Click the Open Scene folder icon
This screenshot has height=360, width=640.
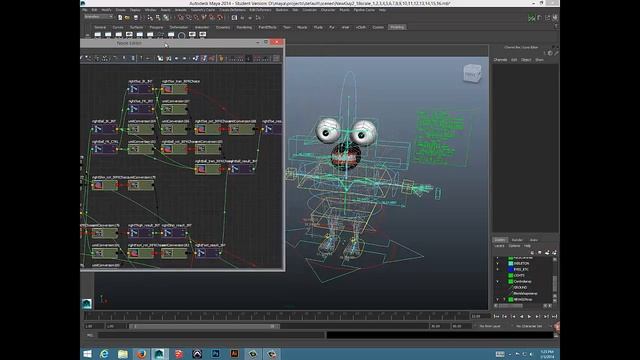click(x=127, y=18)
